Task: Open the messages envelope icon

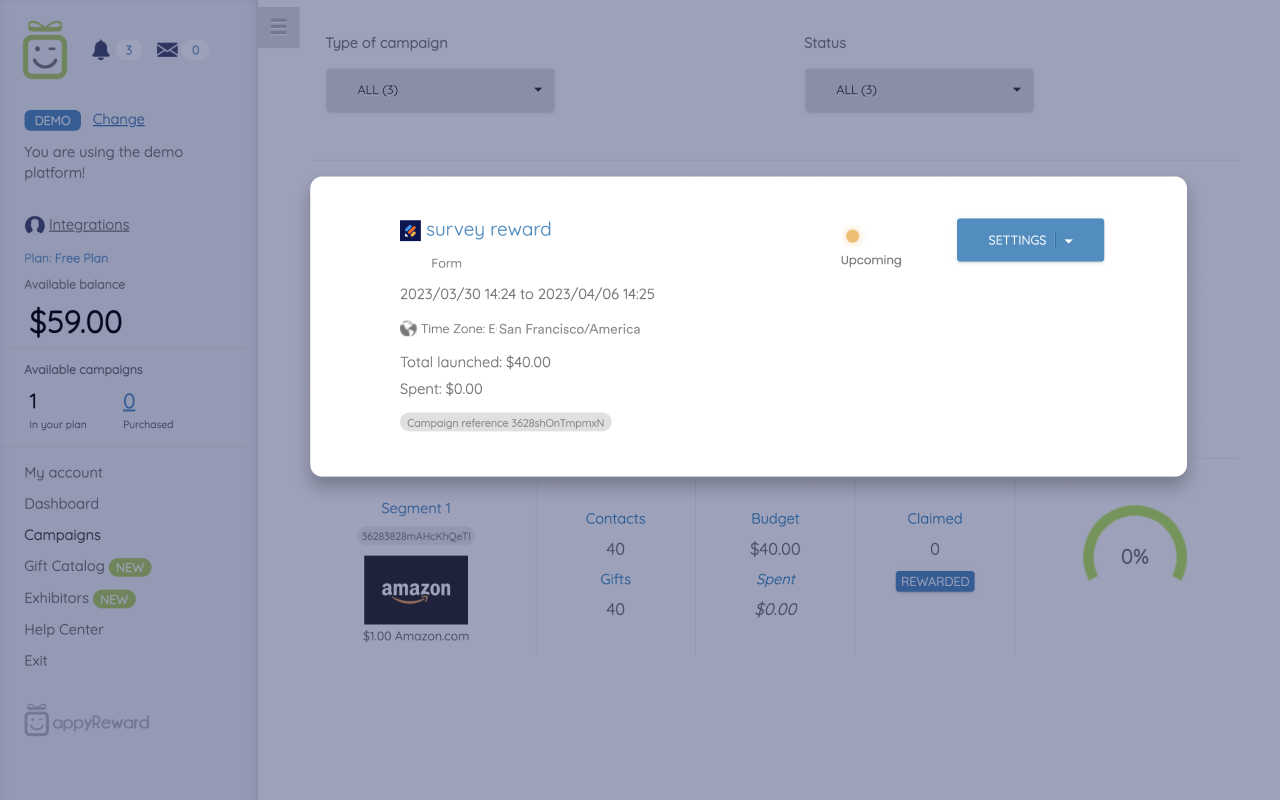Action: pyautogui.click(x=166, y=48)
